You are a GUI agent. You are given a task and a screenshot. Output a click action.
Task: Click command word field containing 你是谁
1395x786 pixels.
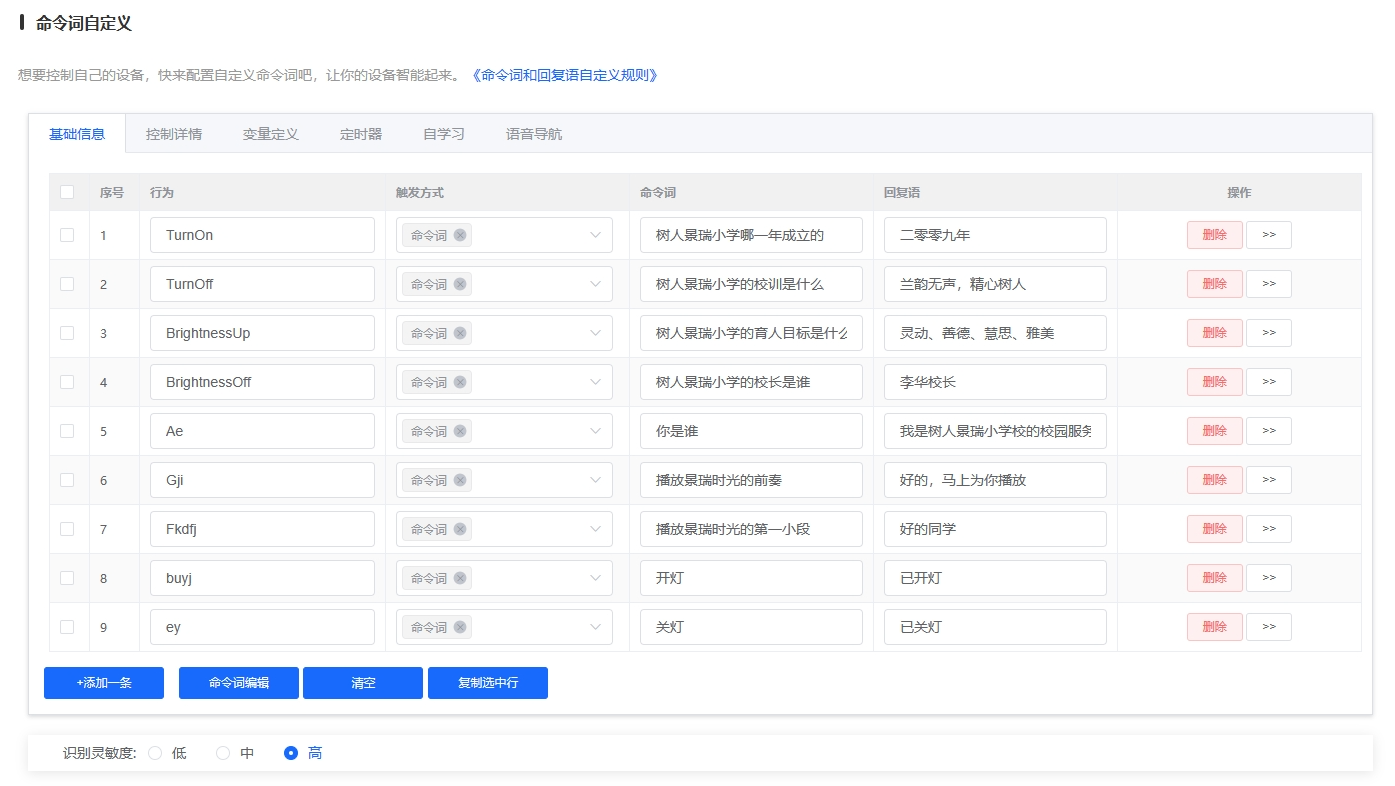[x=751, y=431]
